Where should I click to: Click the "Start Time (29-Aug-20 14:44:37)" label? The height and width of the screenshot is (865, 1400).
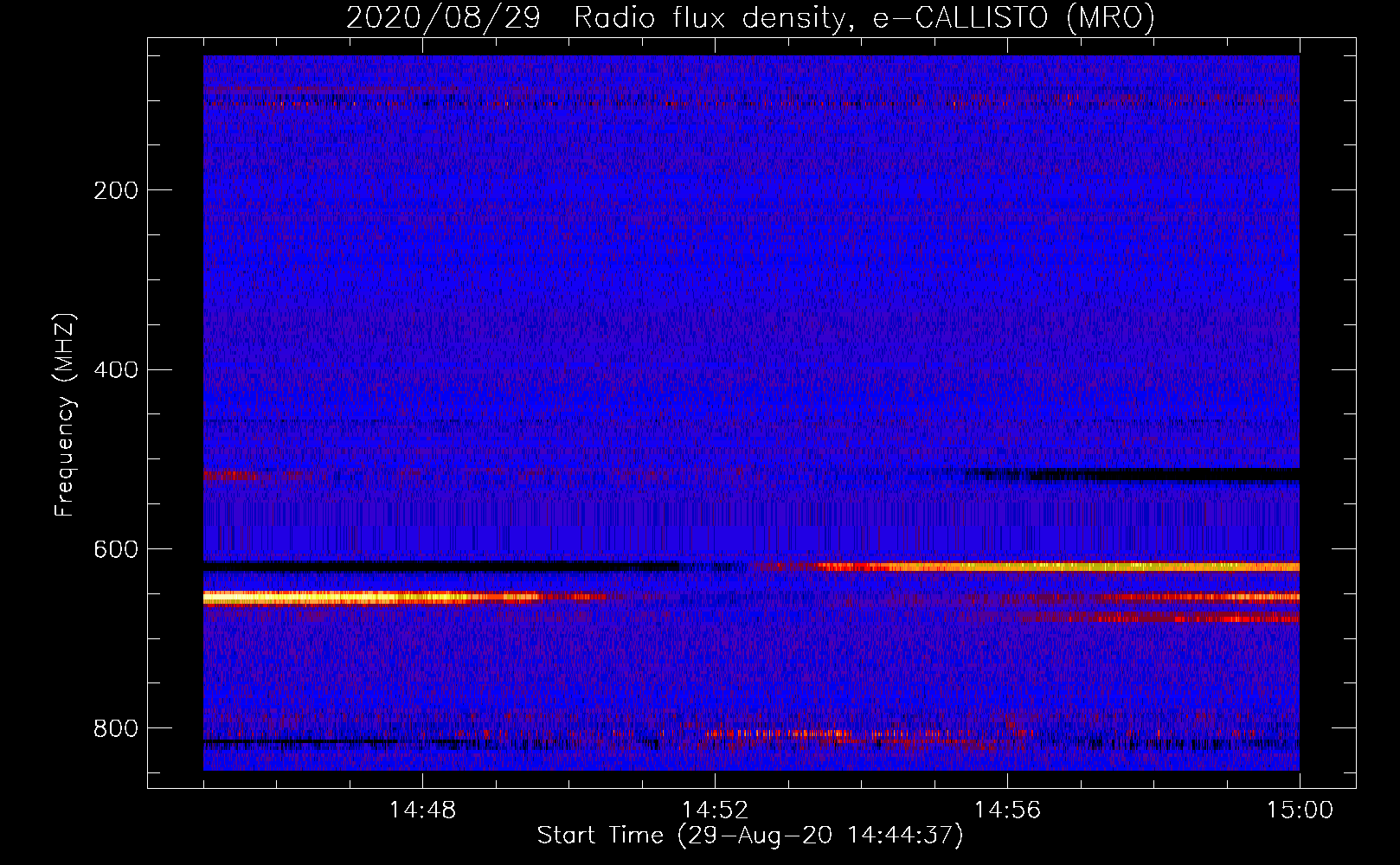tap(750, 836)
